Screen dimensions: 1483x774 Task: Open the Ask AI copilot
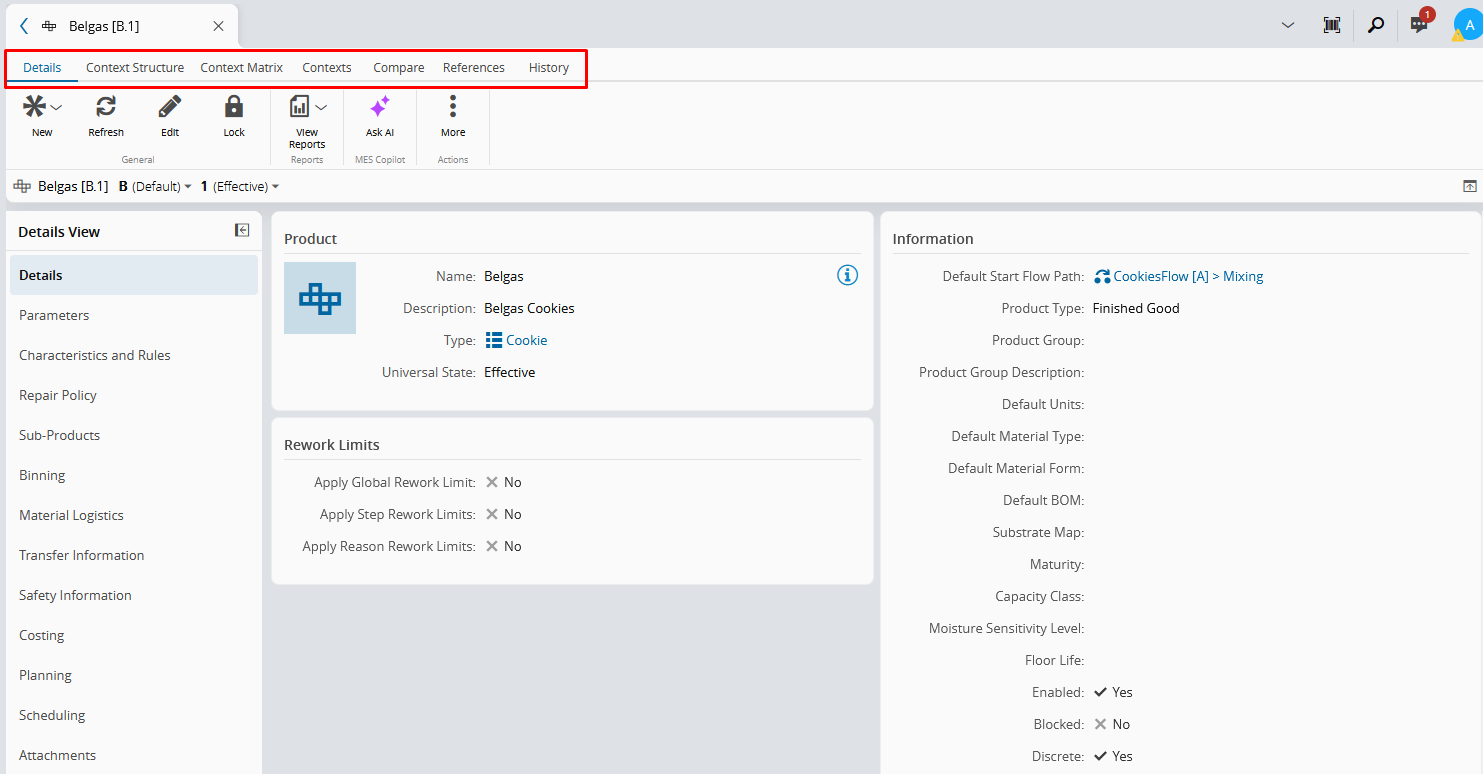380,106
